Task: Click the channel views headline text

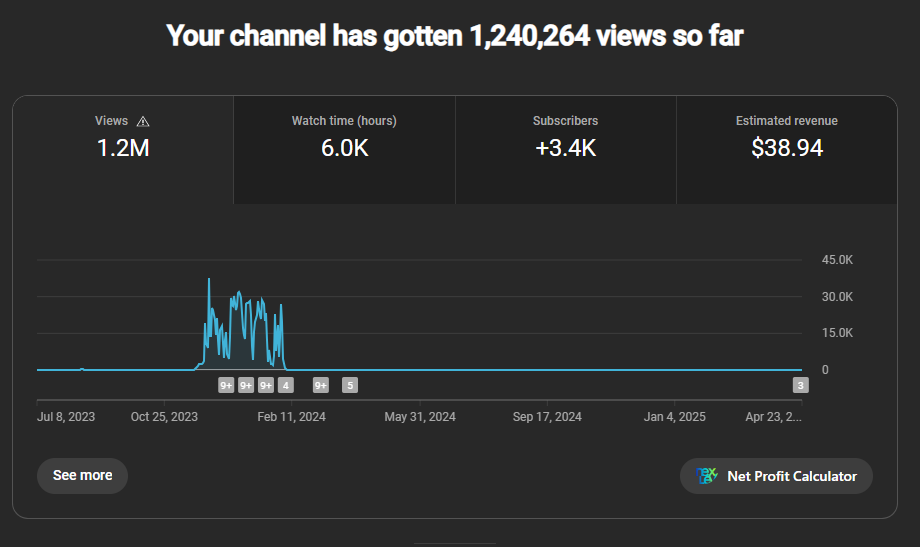Action: tap(455, 36)
